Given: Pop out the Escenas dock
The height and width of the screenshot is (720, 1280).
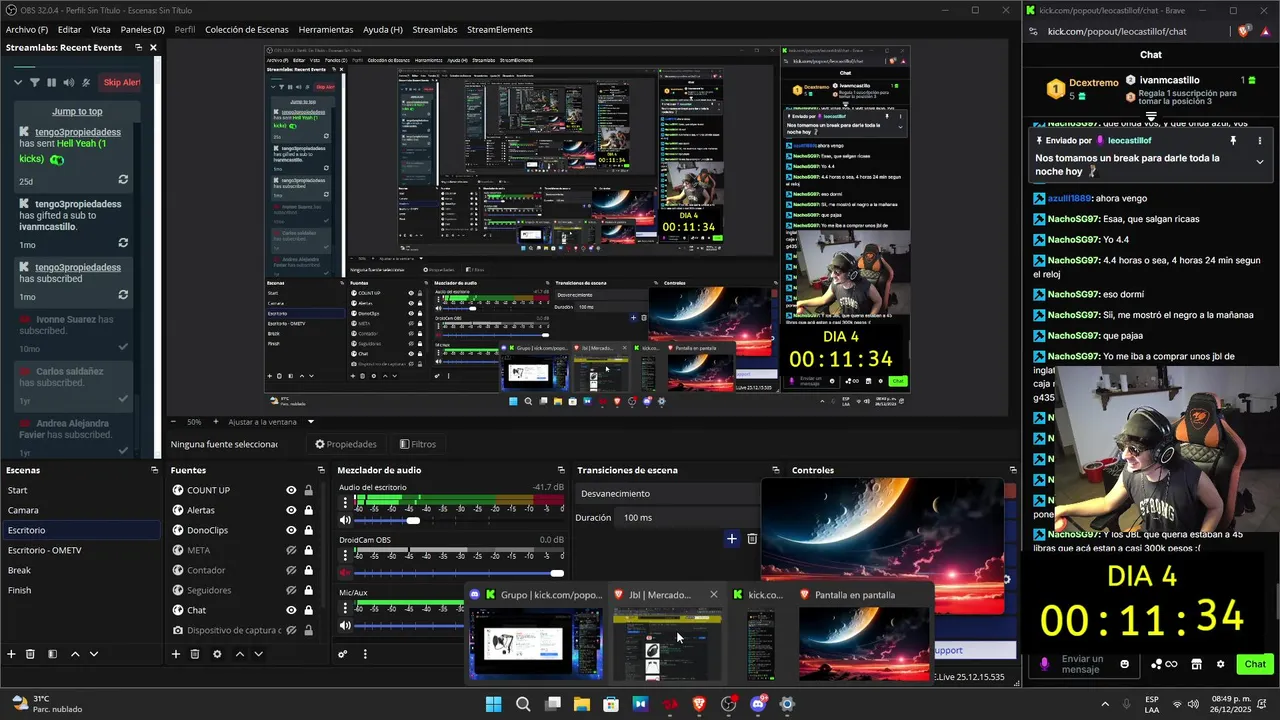Looking at the screenshot, I should point(154,470).
